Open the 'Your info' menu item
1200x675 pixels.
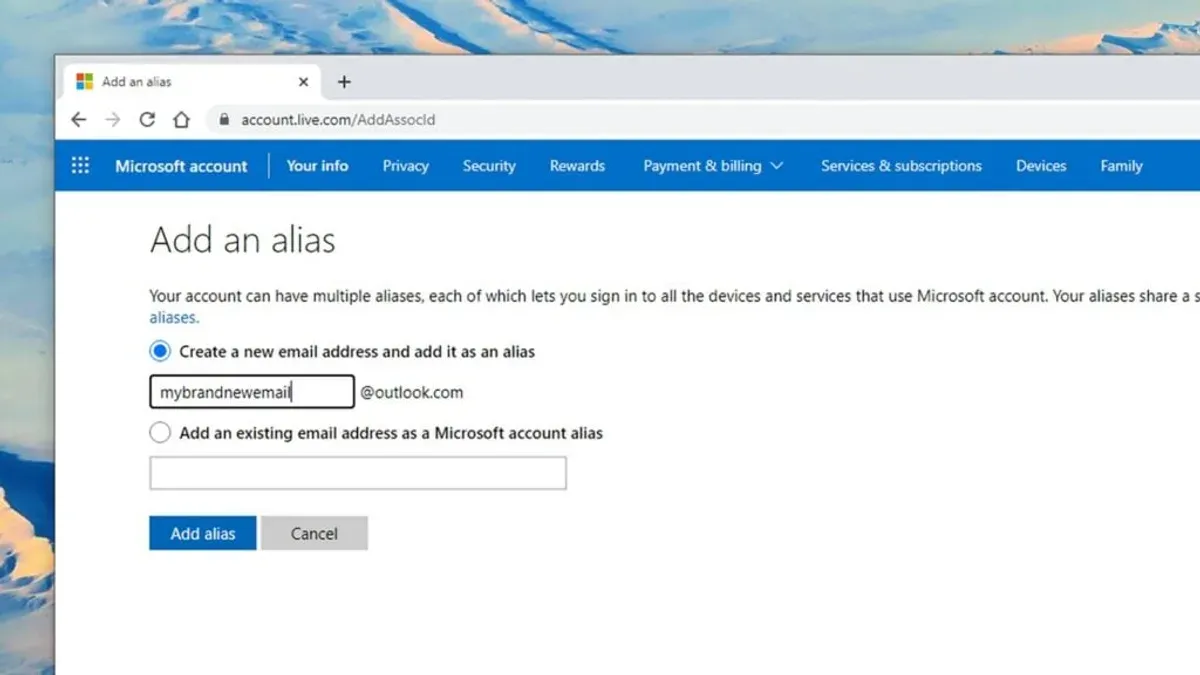coord(317,166)
